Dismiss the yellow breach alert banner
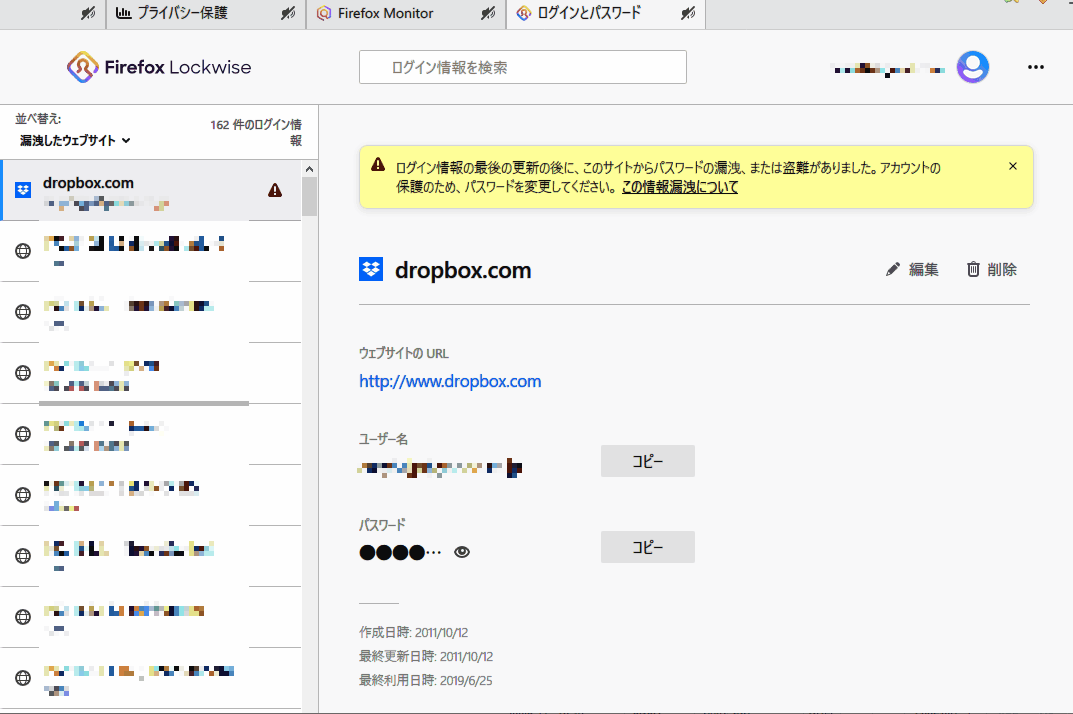Viewport: 1073px width, 714px height. pyautogui.click(x=1013, y=166)
